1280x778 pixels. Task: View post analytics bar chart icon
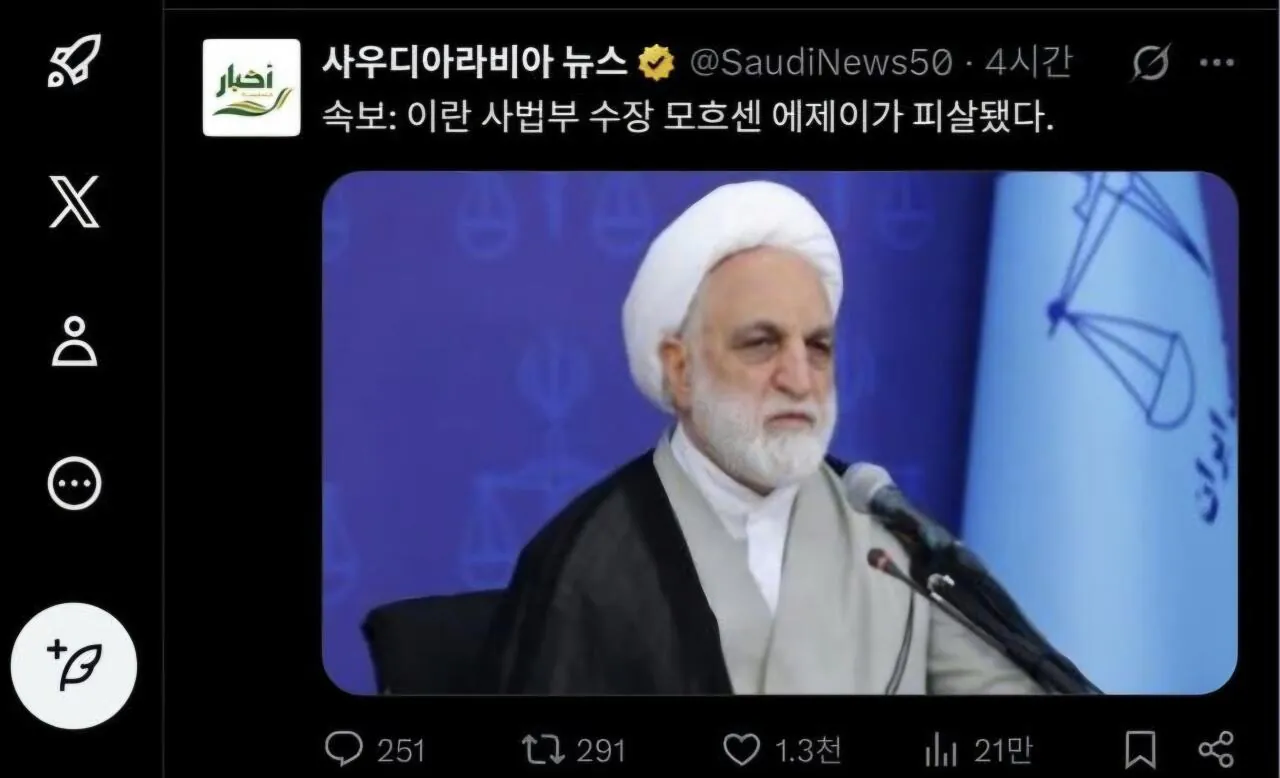941,749
